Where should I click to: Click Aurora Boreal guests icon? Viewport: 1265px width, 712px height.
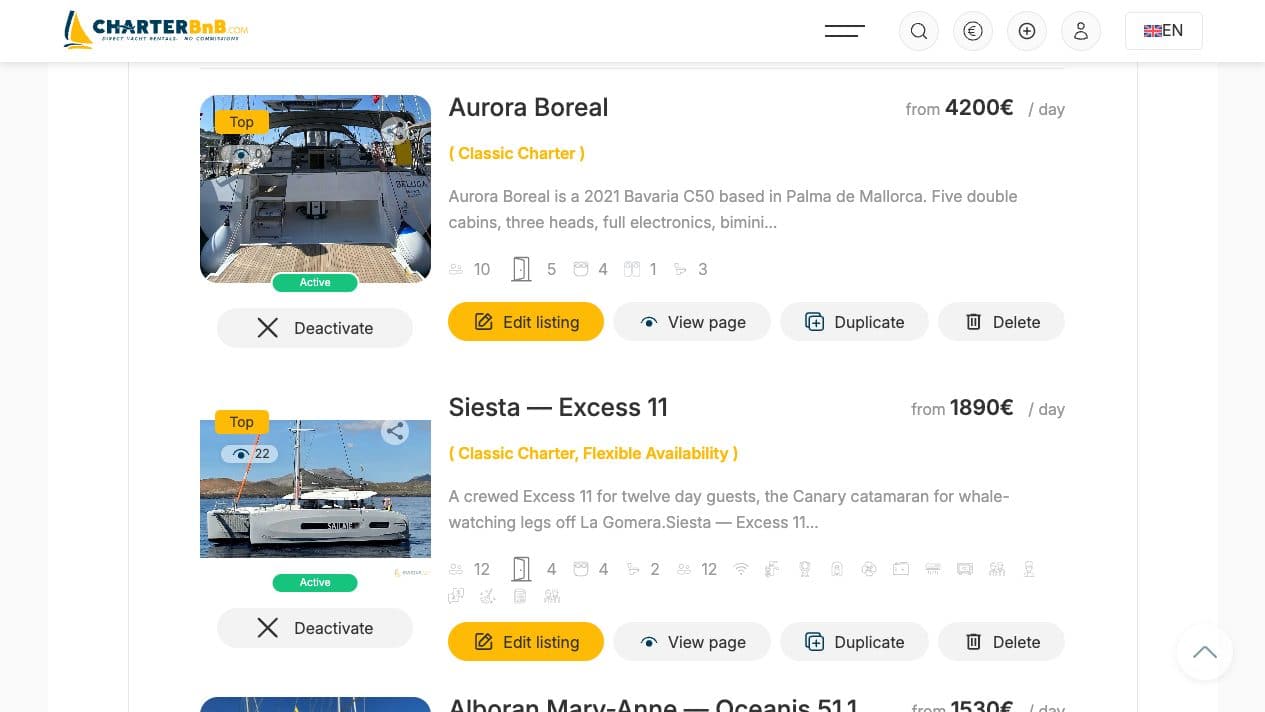456,269
